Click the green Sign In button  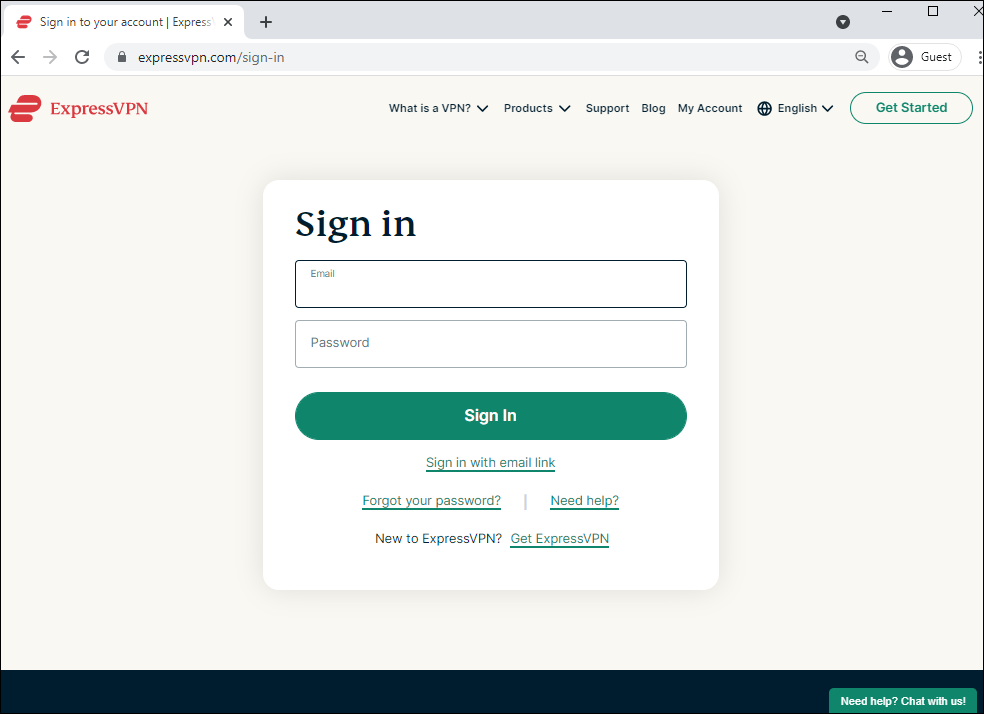click(491, 416)
